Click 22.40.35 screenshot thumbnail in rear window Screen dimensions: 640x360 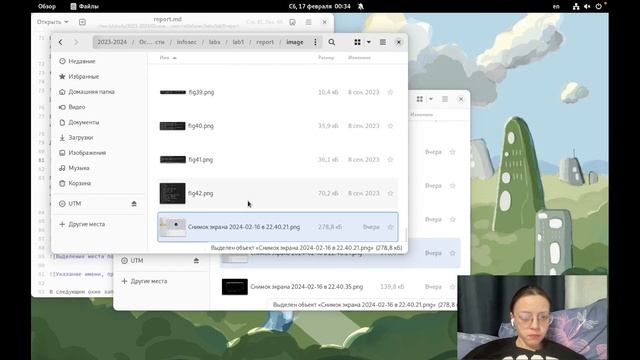[x=235, y=287]
